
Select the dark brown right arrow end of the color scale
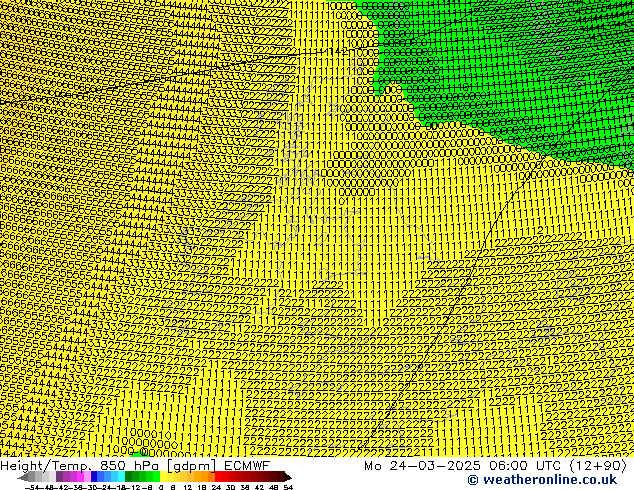287,477
